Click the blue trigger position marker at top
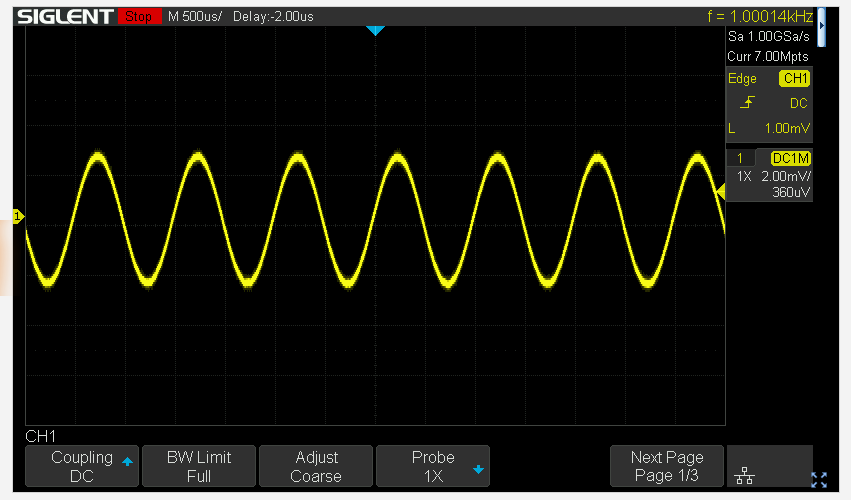Image resolution: width=851 pixels, height=500 pixels. (x=375, y=31)
